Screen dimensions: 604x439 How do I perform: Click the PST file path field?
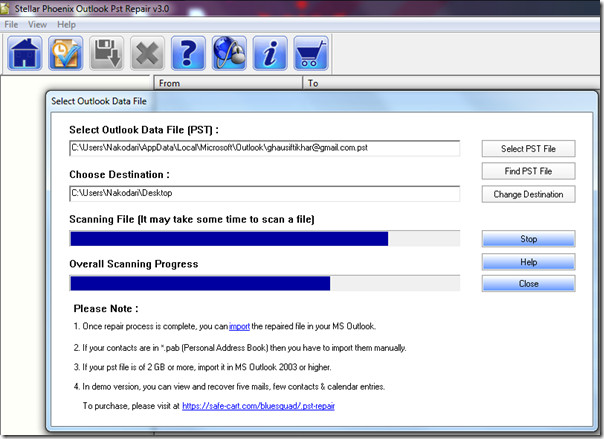click(265, 148)
